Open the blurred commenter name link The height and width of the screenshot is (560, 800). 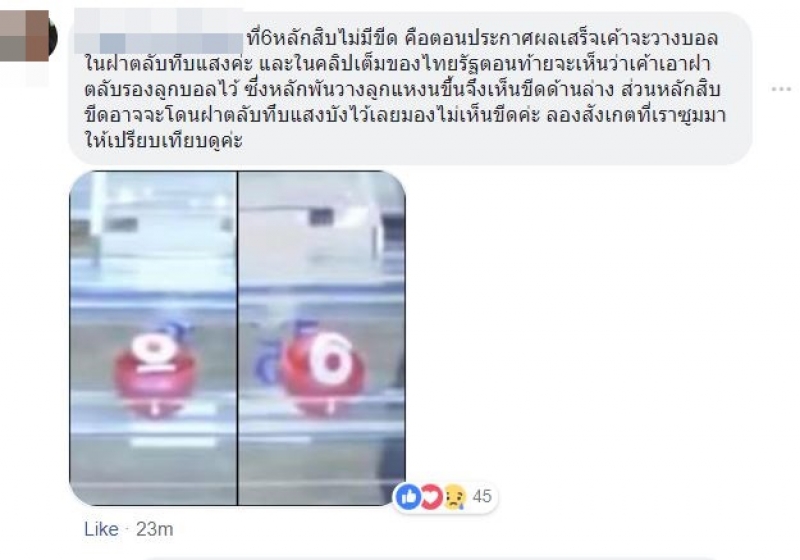tap(159, 32)
